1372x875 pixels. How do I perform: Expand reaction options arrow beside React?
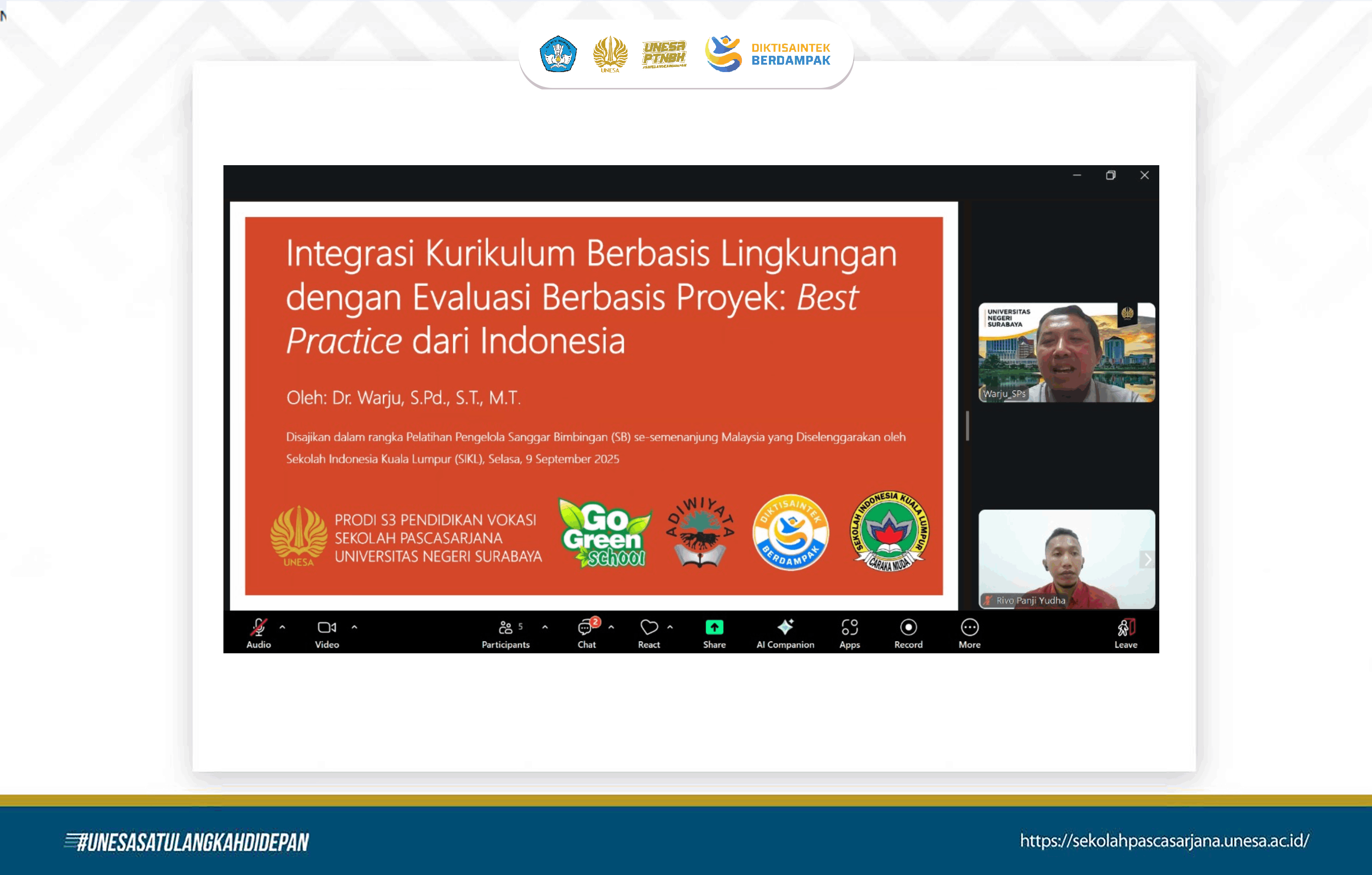pos(670,627)
